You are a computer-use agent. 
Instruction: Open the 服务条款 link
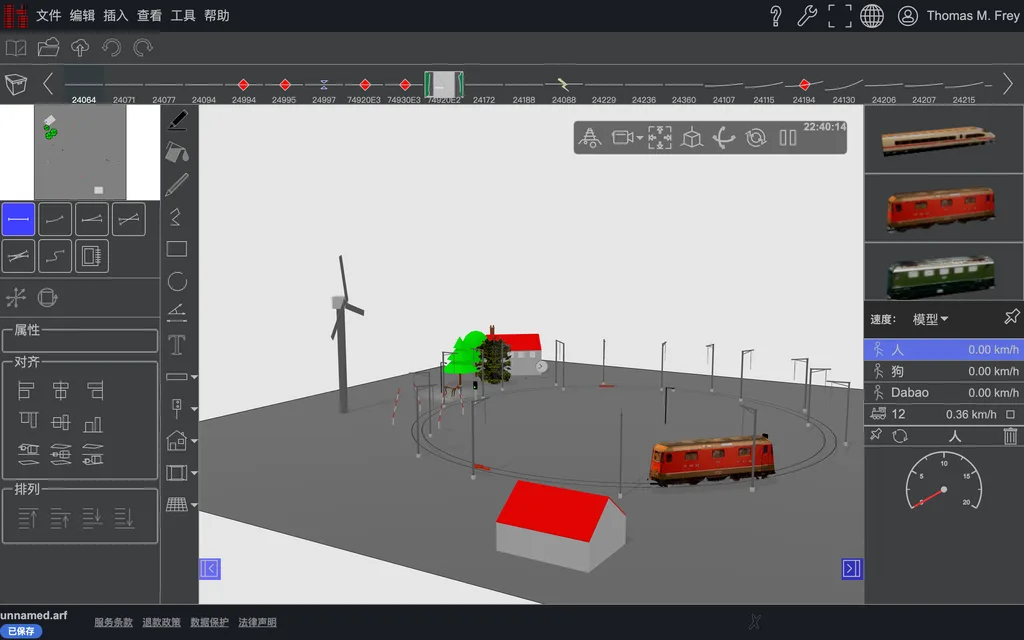point(114,622)
